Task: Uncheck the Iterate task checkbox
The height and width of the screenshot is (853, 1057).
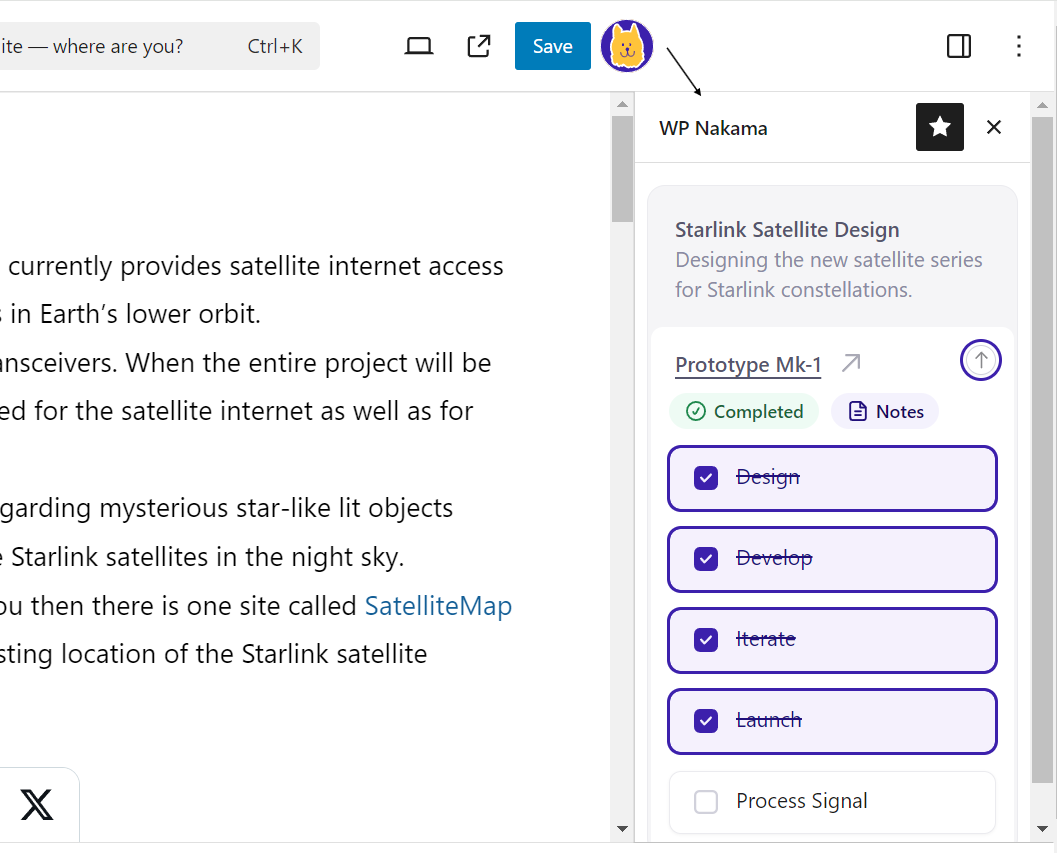Action: [x=706, y=640]
